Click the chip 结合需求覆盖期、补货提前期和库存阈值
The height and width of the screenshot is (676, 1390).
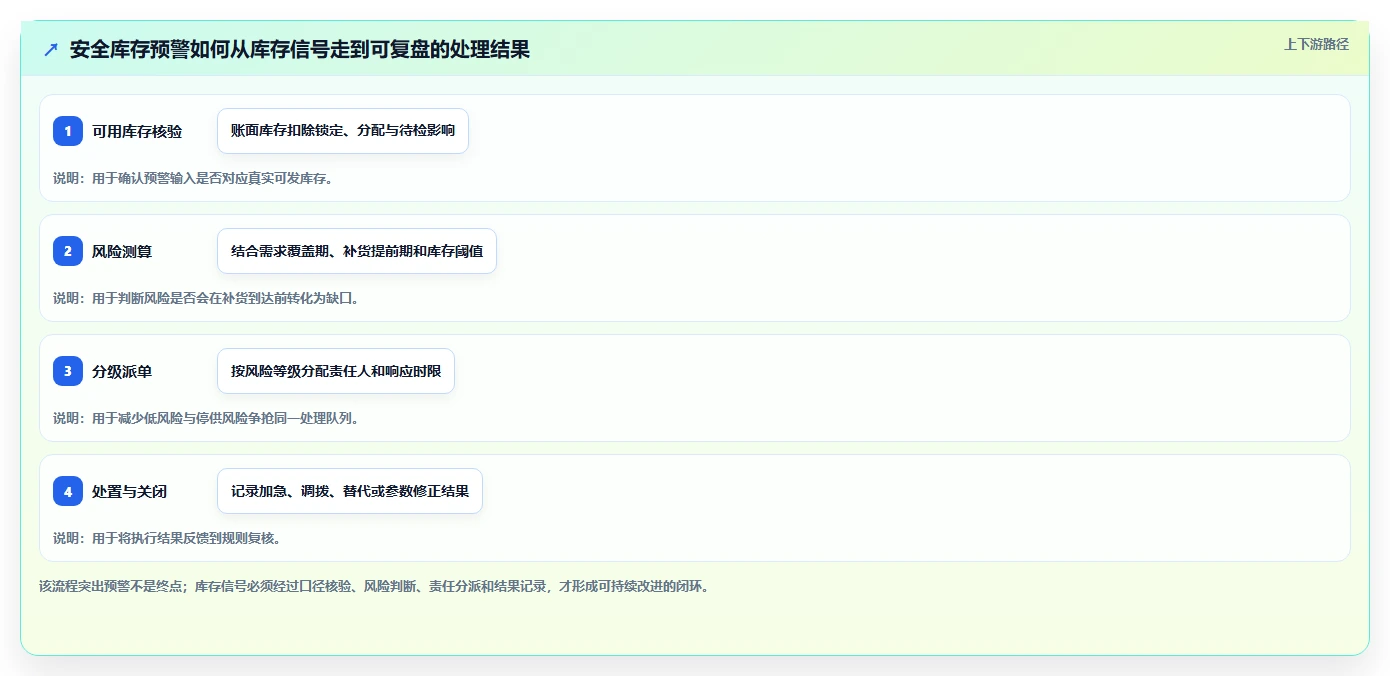tap(357, 251)
